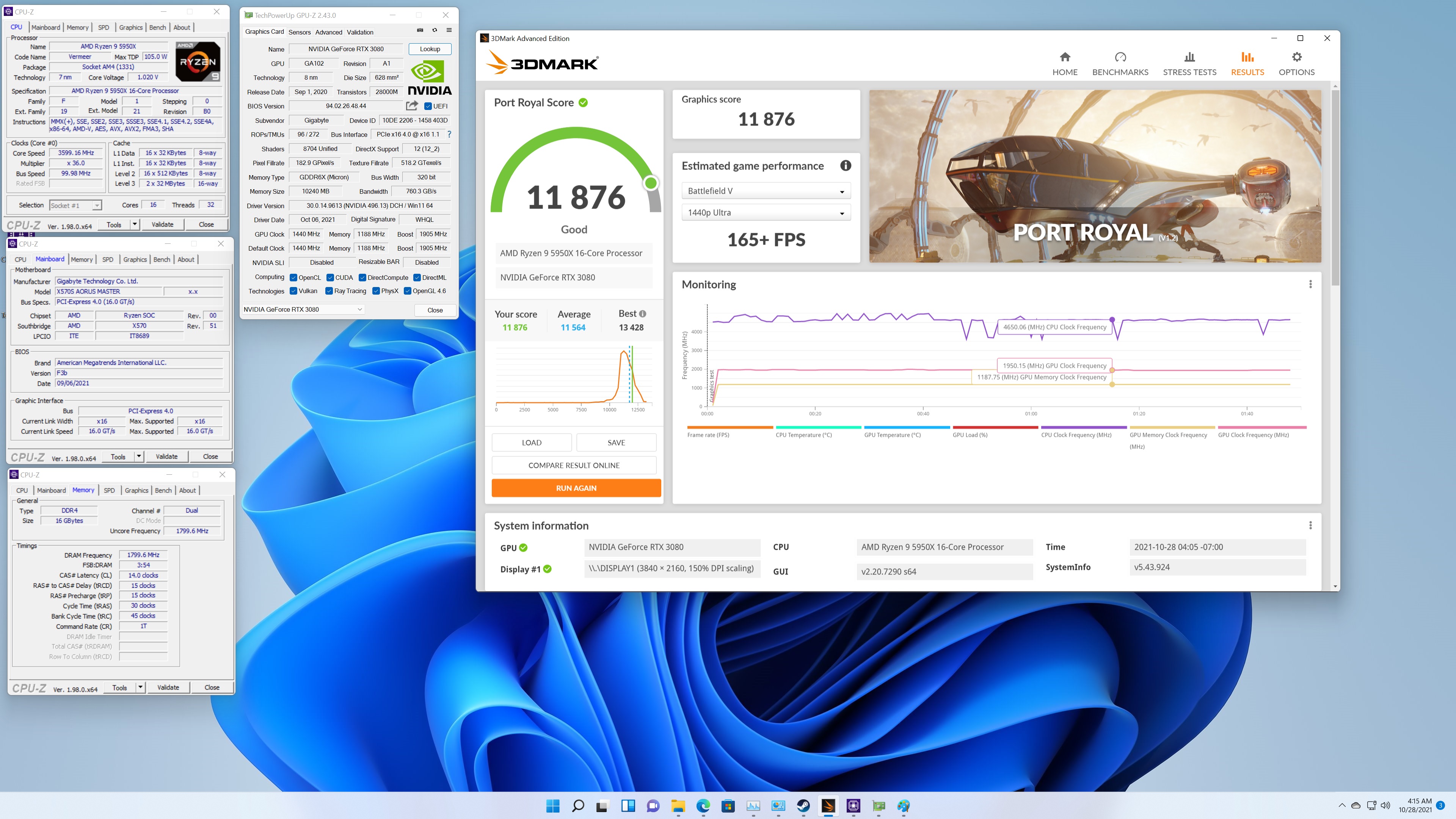Viewport: 1456px width, 819px height.
Task: Toggle the OpenCL checkbox in GPU-Z
Action: tap(293, 278)
